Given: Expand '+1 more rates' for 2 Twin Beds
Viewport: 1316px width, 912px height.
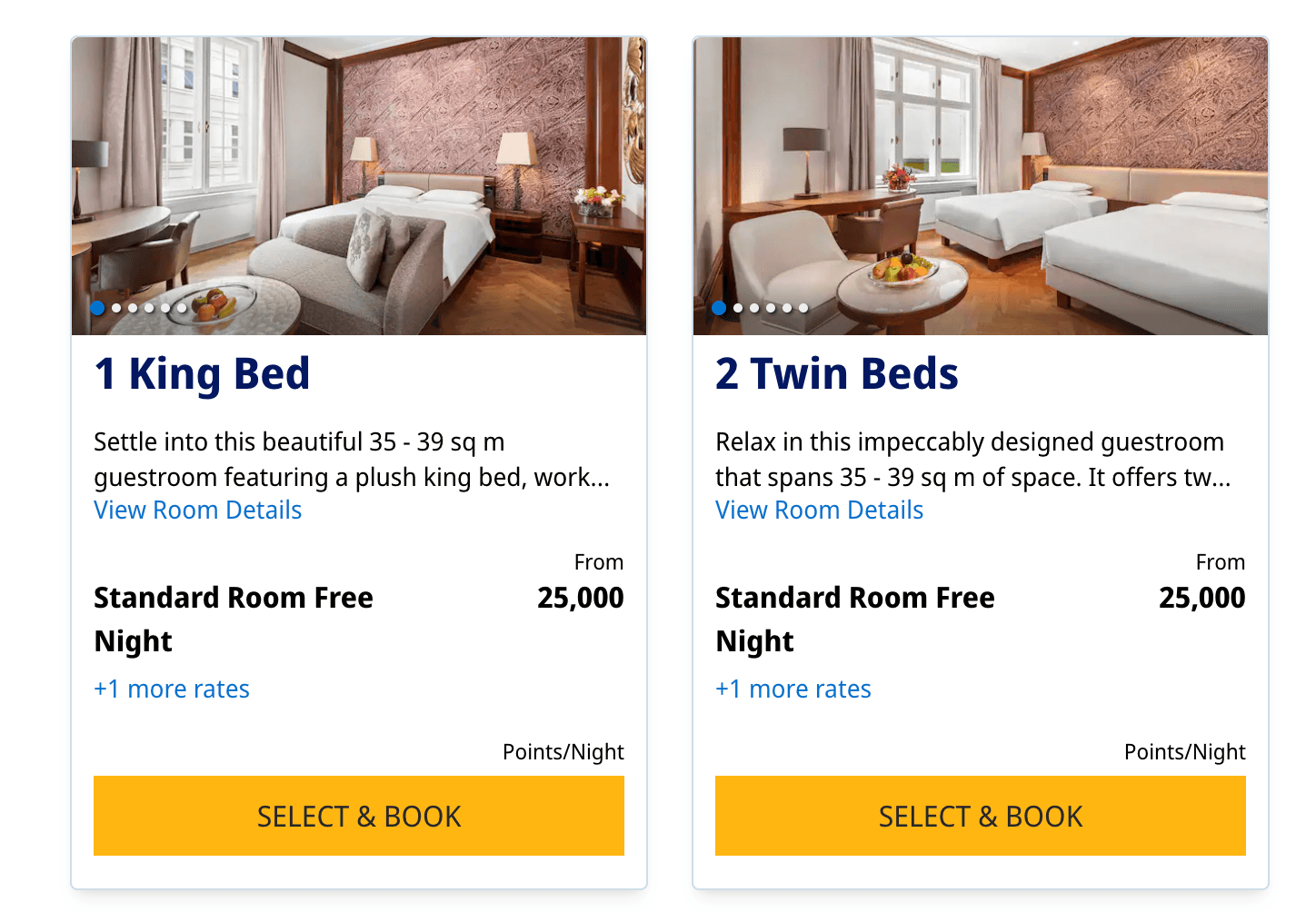Looking at the screenshot, I should 793,689.
